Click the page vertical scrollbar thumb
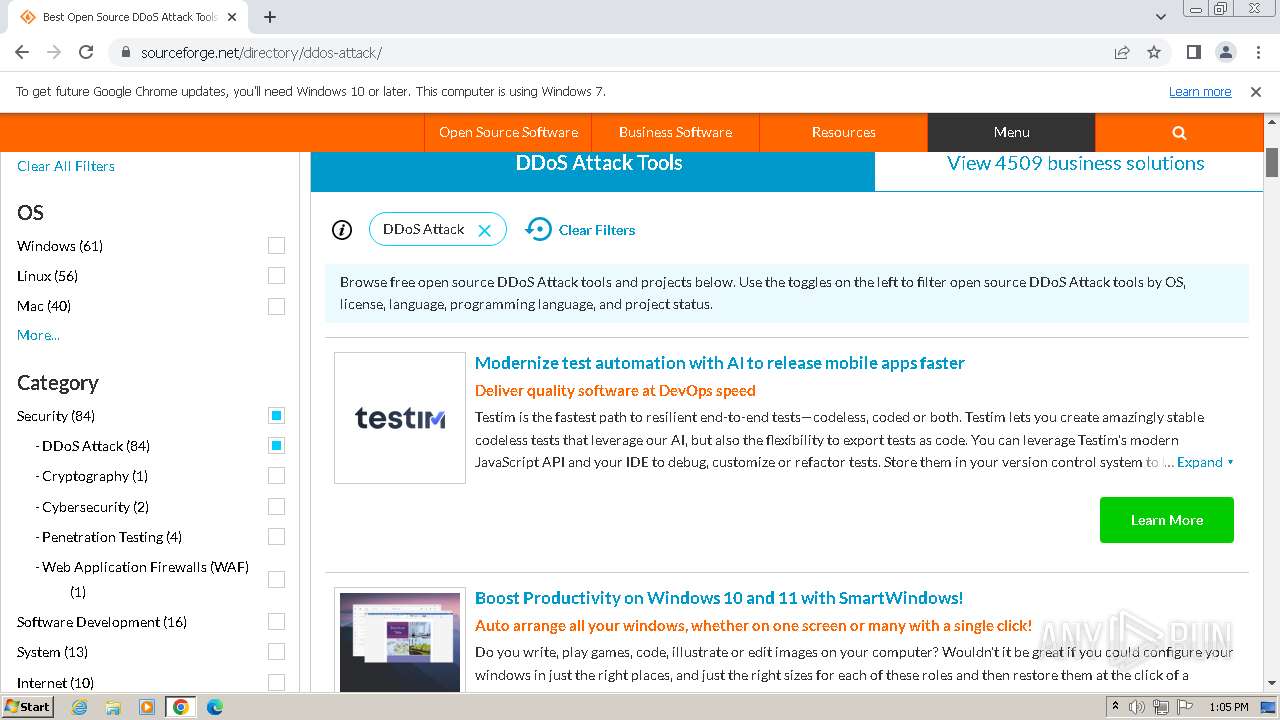The height and width of the screenshot is (720, 1280). (1272, 162)
